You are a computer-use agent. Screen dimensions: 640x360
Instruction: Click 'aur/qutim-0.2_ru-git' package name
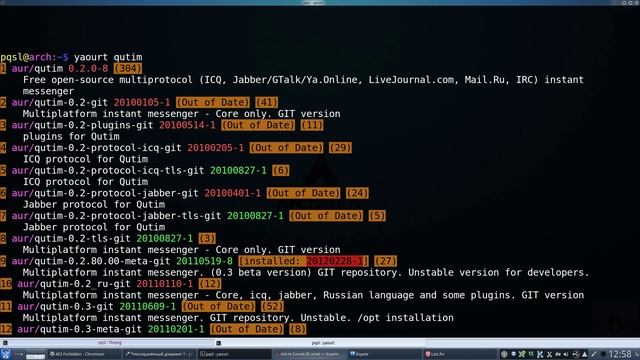[74, 284]
